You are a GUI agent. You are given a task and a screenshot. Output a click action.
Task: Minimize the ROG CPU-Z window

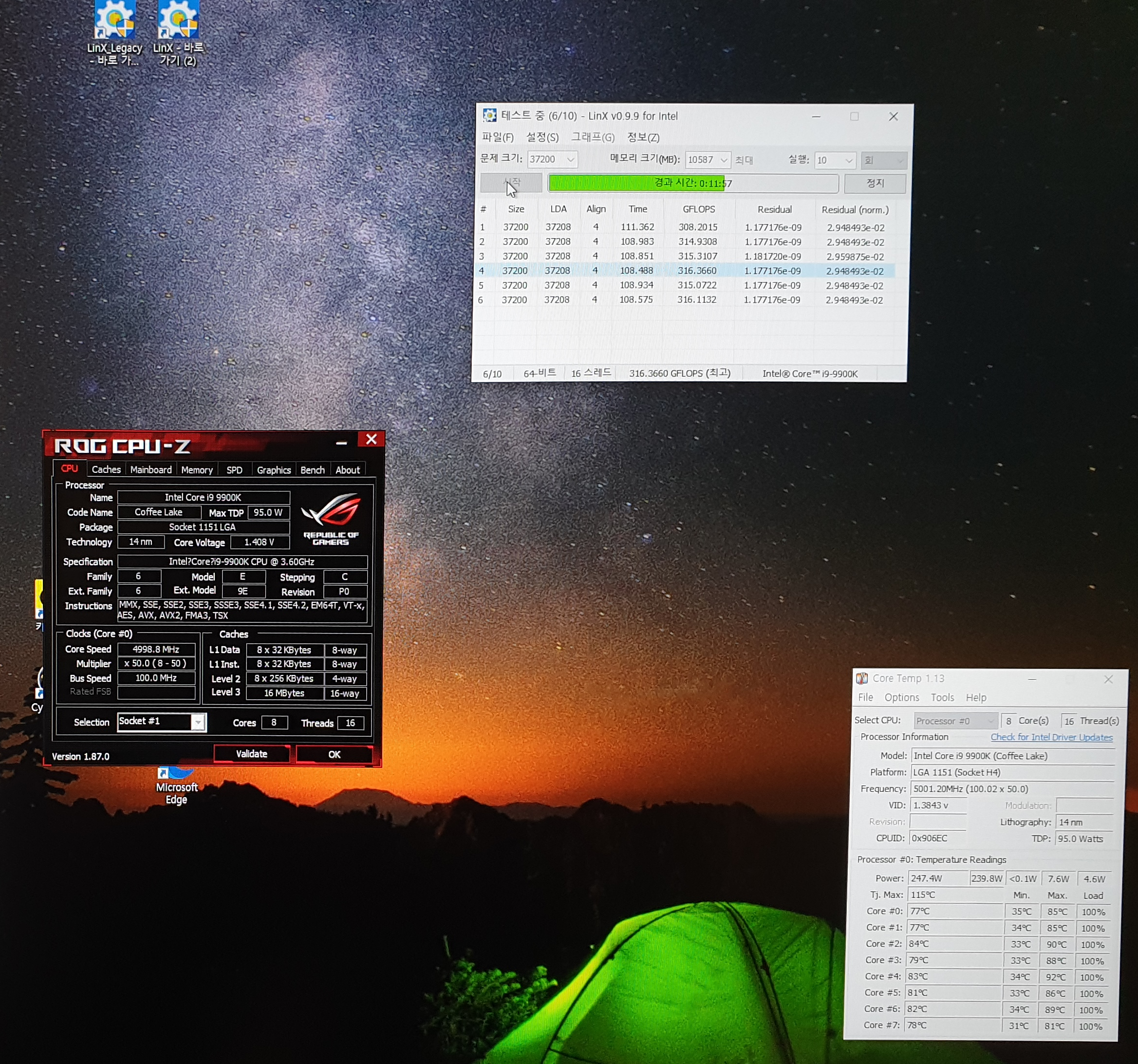342,443
